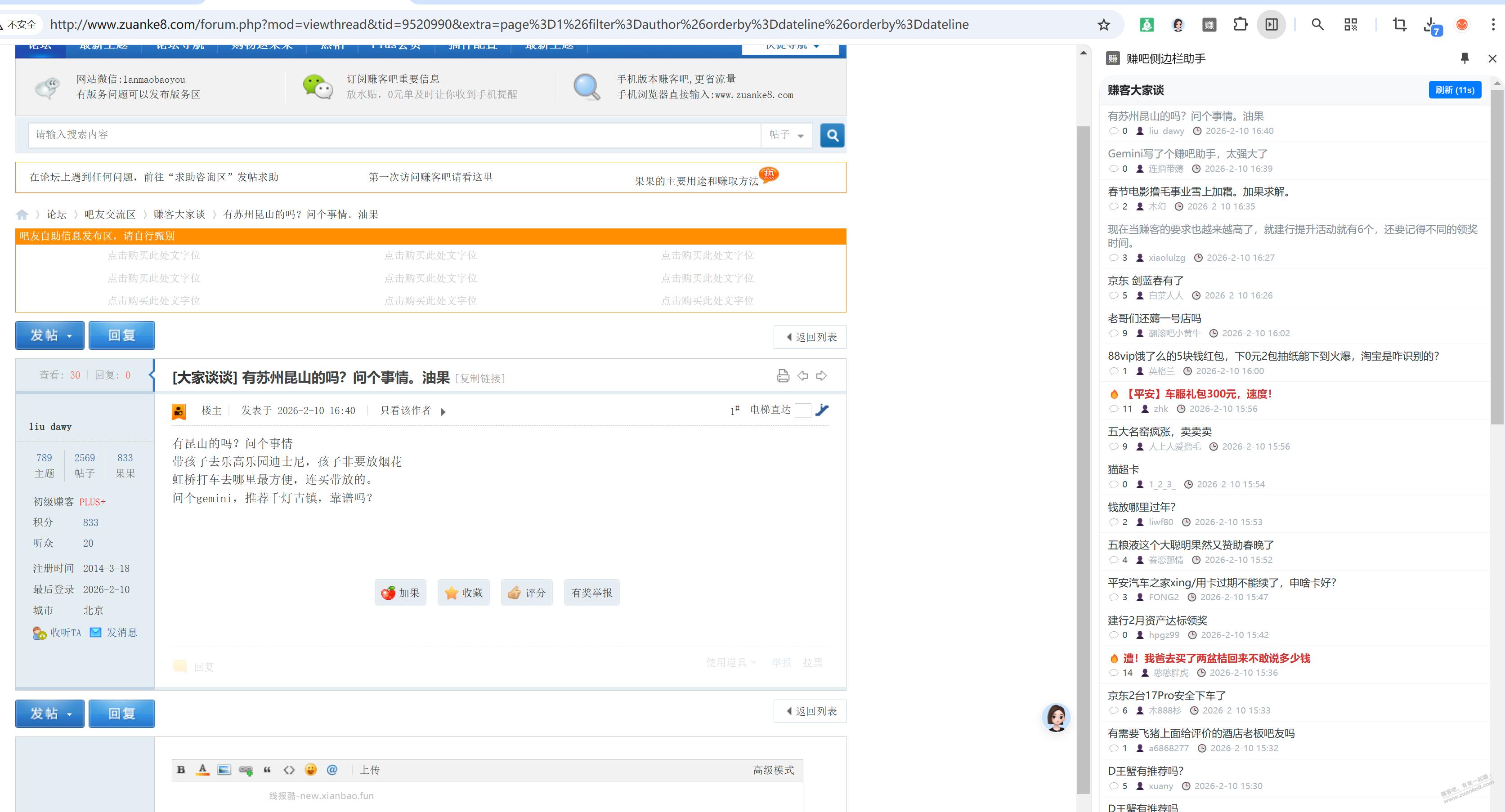
Task: Open the font color picker in the editor
Action: (203, 770)
